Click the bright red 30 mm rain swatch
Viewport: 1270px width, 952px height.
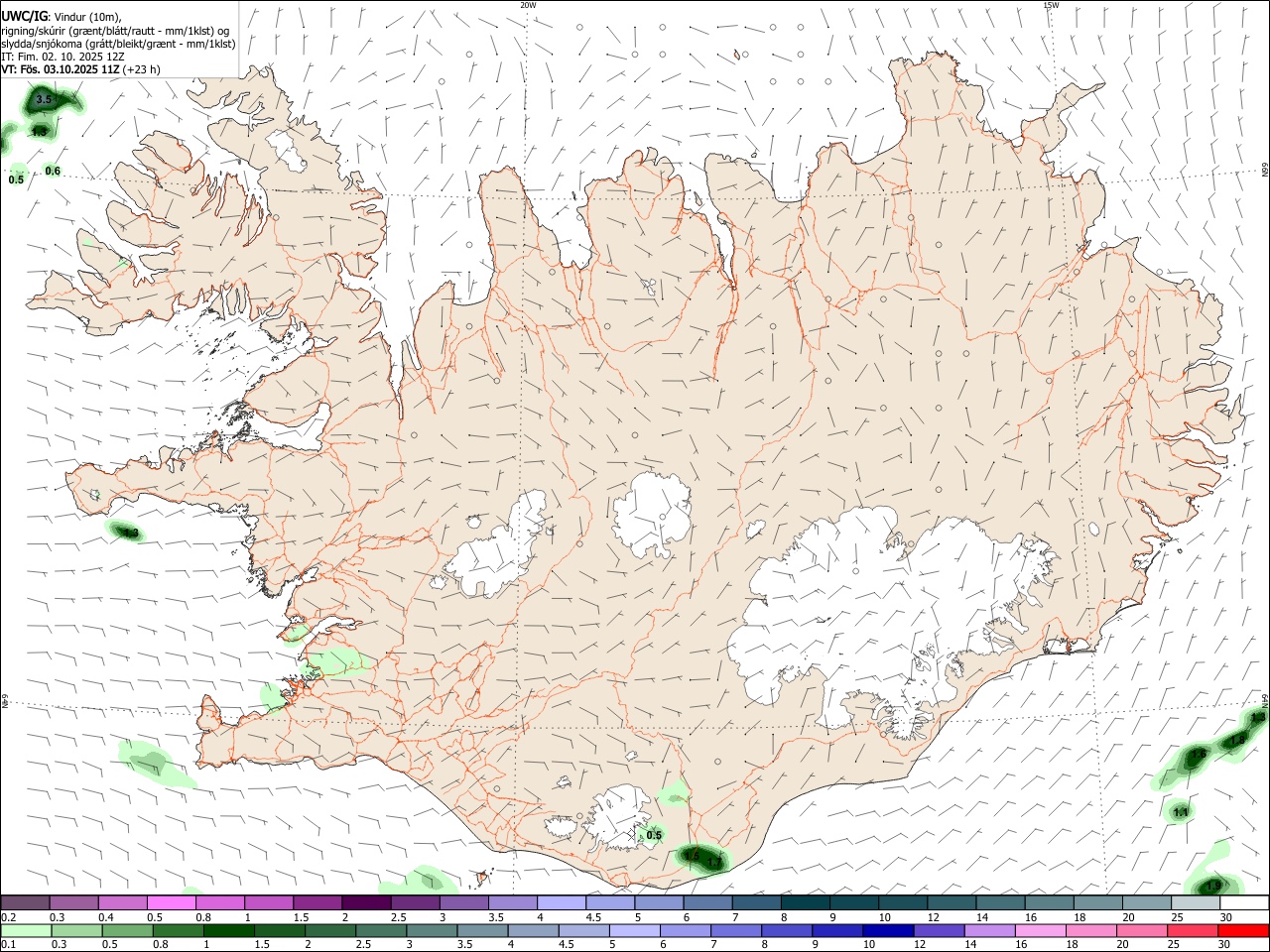click(1243, 930)
